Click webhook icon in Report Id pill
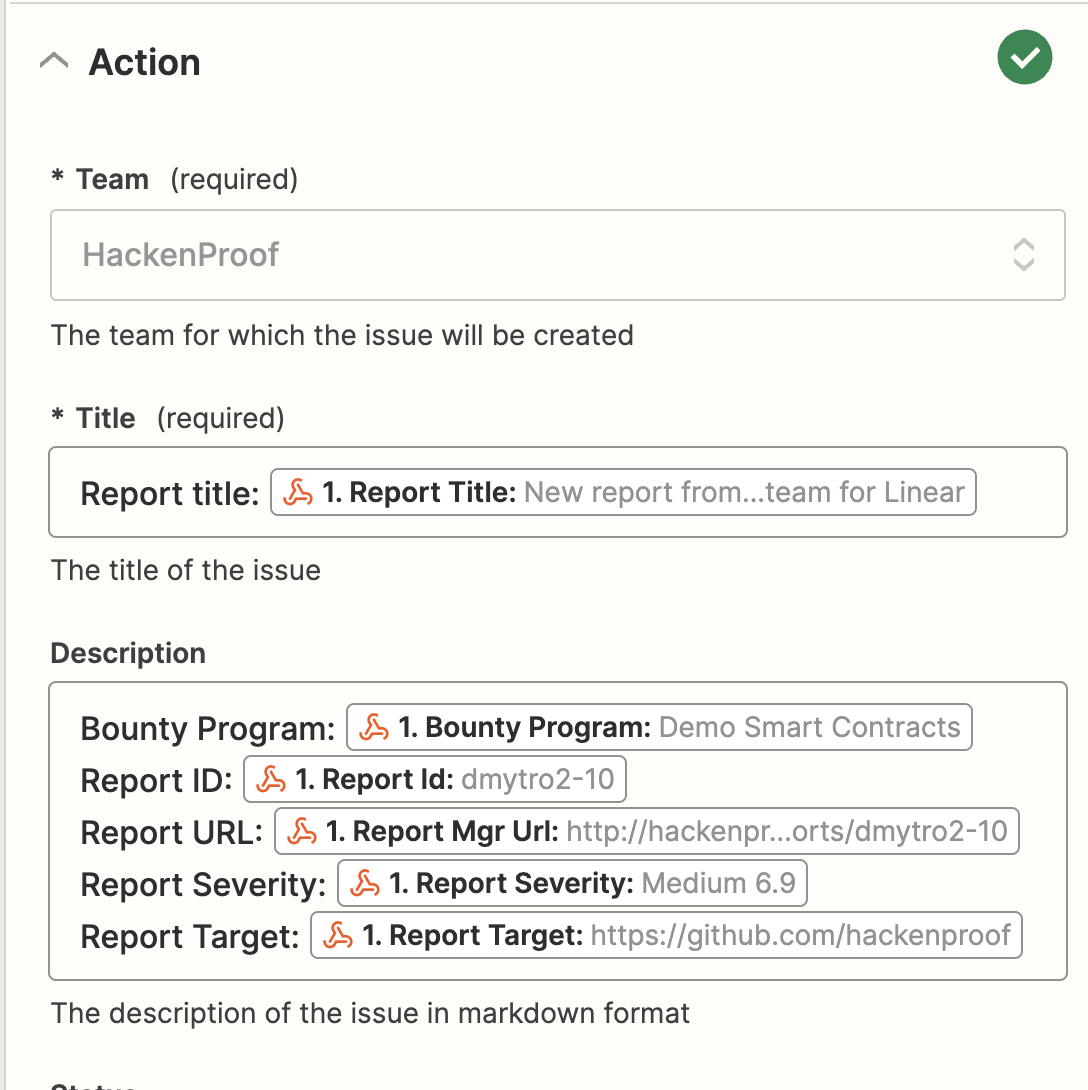 (x=271, y=780)
